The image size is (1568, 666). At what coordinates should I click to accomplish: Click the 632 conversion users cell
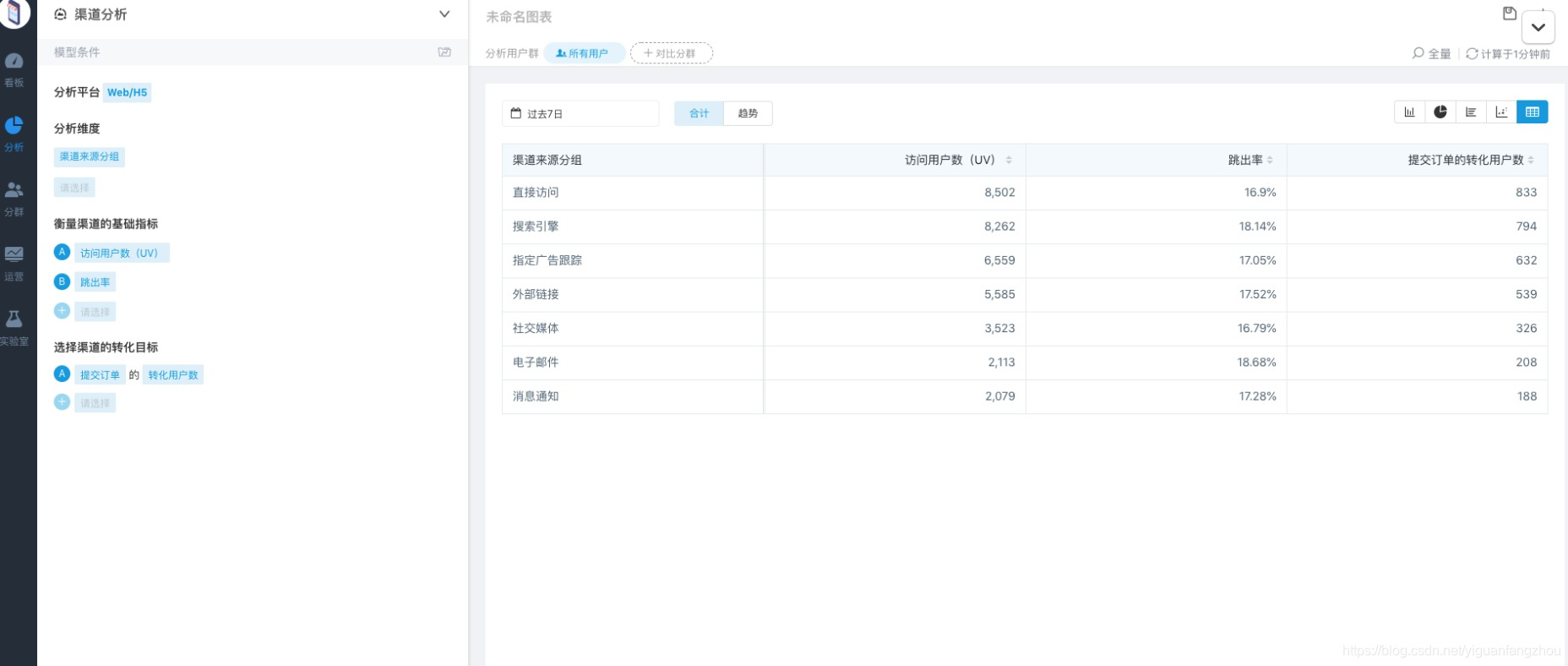1418,260
